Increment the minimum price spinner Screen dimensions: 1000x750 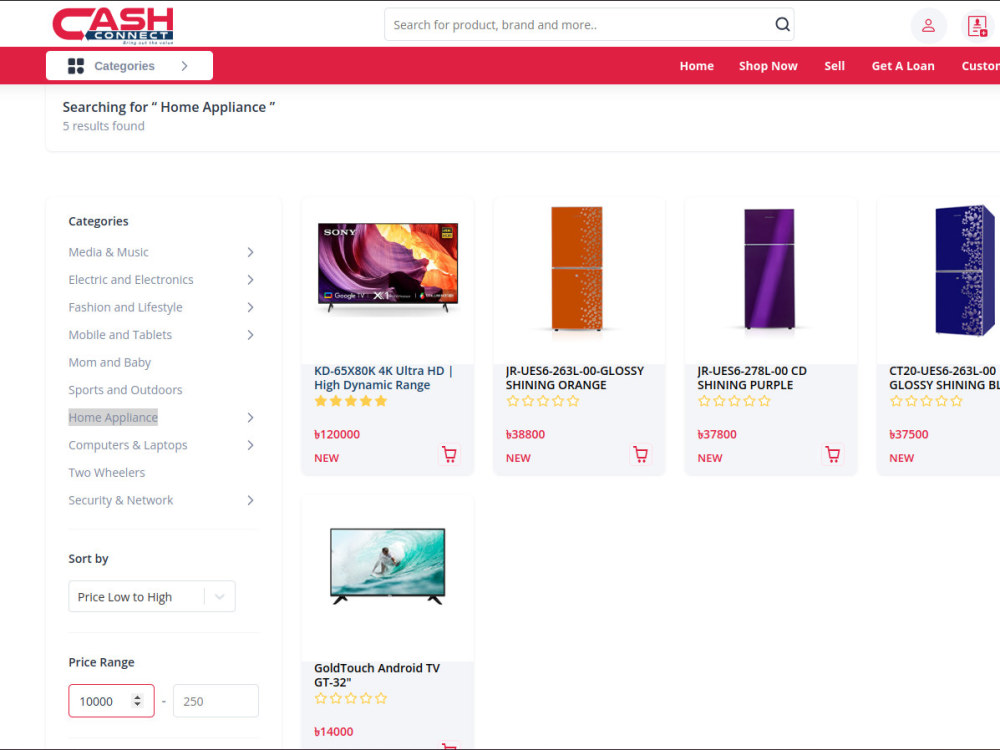[137, 697]
